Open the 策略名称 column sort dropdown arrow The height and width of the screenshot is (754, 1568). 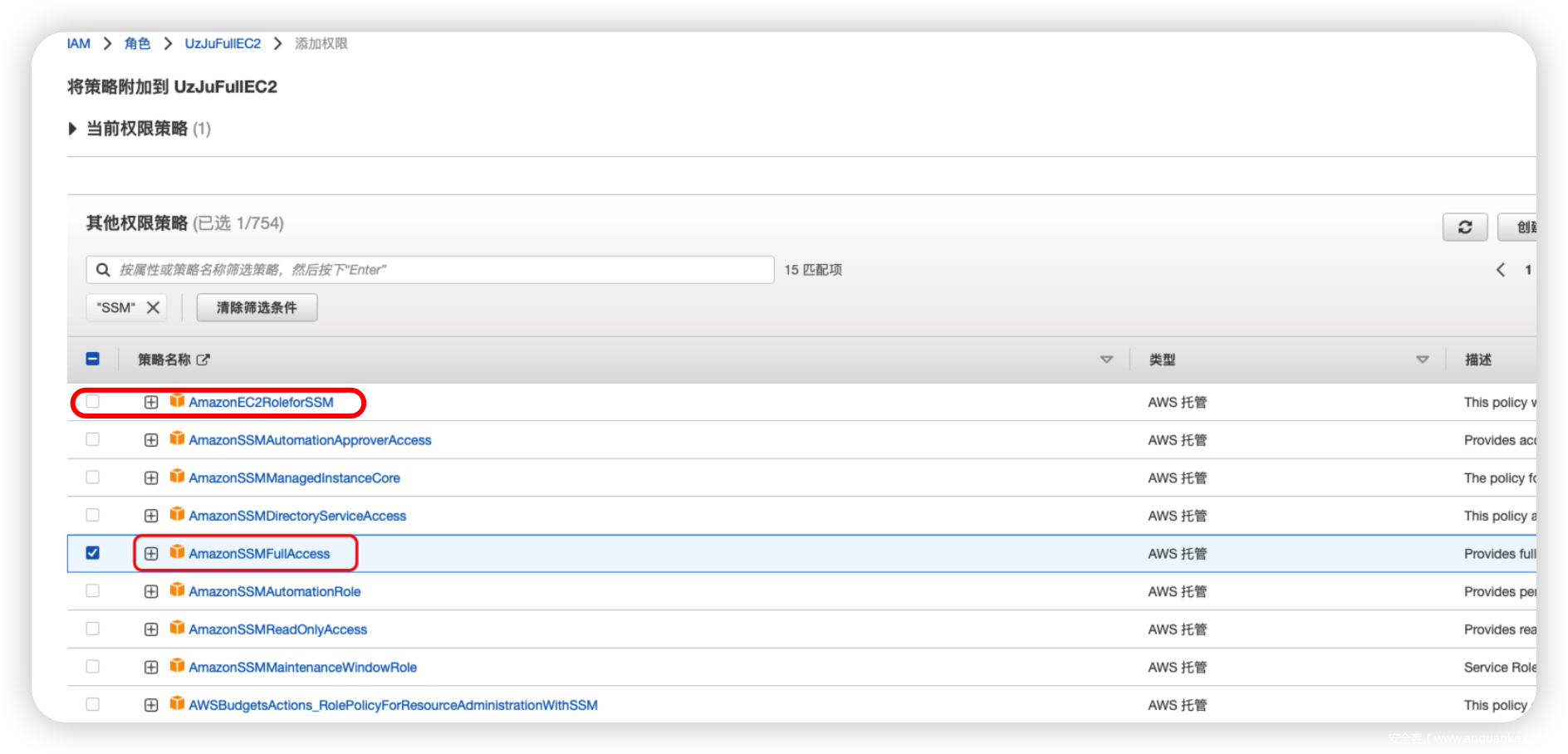click(x=1106, y=360)
